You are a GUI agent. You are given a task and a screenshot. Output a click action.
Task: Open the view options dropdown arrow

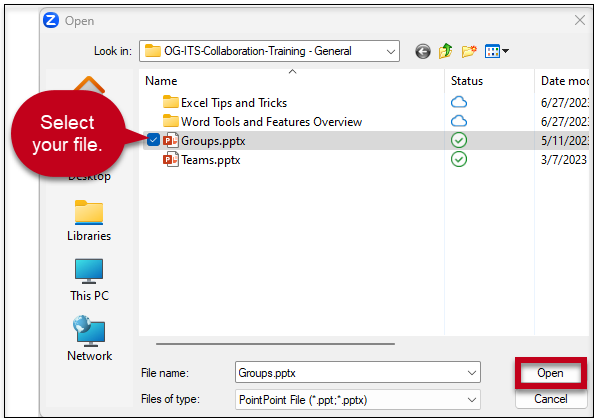pos(505,51)
